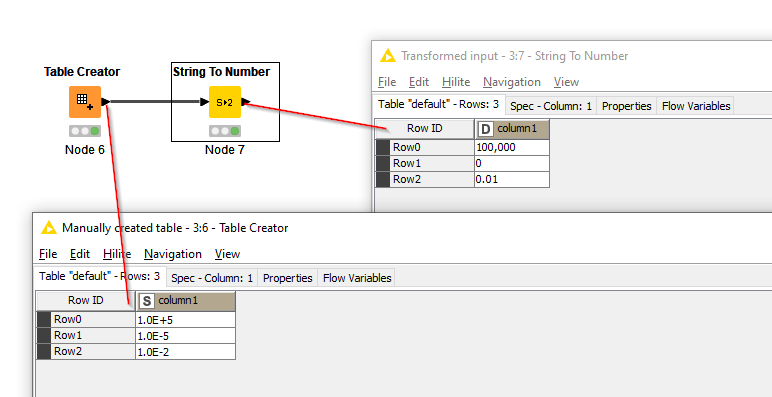Select Row0 in Table Creator table
Screen dimensions: 772x397
pyautogui.click(x=86, y=320)
